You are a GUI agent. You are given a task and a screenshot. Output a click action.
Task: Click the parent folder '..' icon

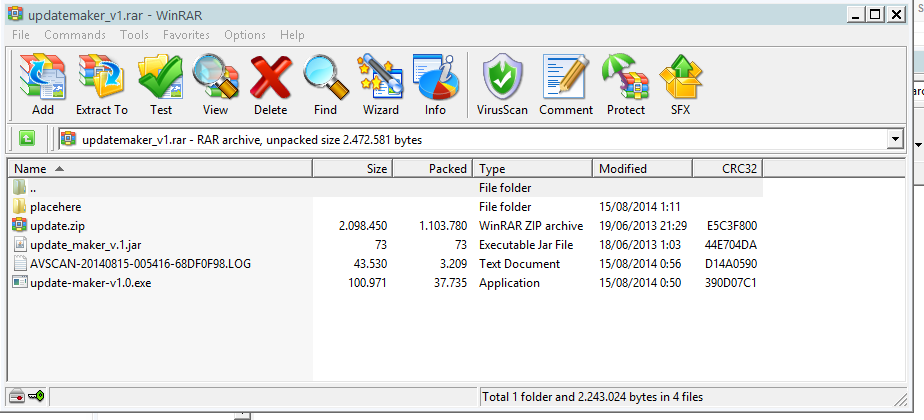(x=19, y=187)
